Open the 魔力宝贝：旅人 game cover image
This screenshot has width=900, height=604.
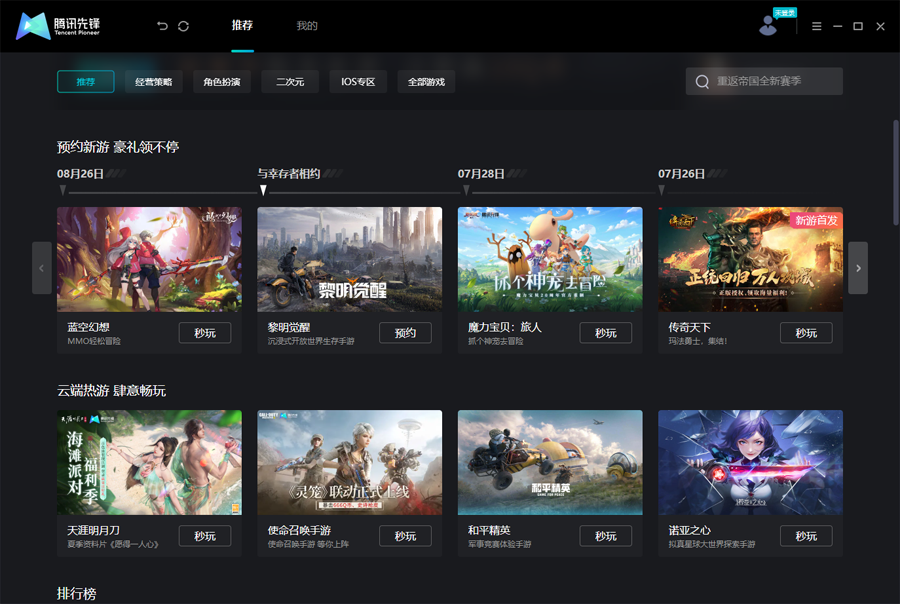coord(550,260)
